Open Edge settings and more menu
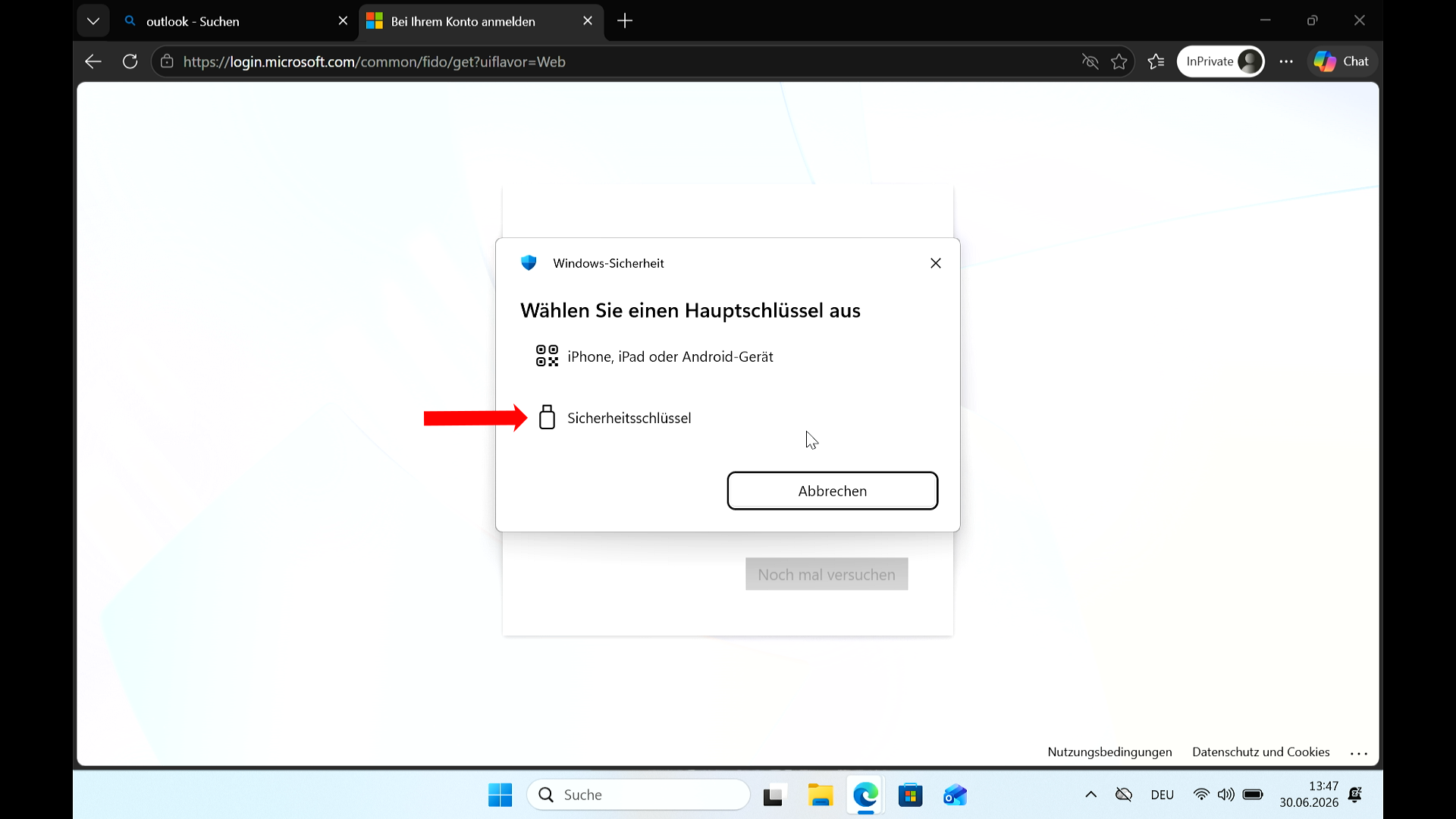 click(x=1286, y=61)
